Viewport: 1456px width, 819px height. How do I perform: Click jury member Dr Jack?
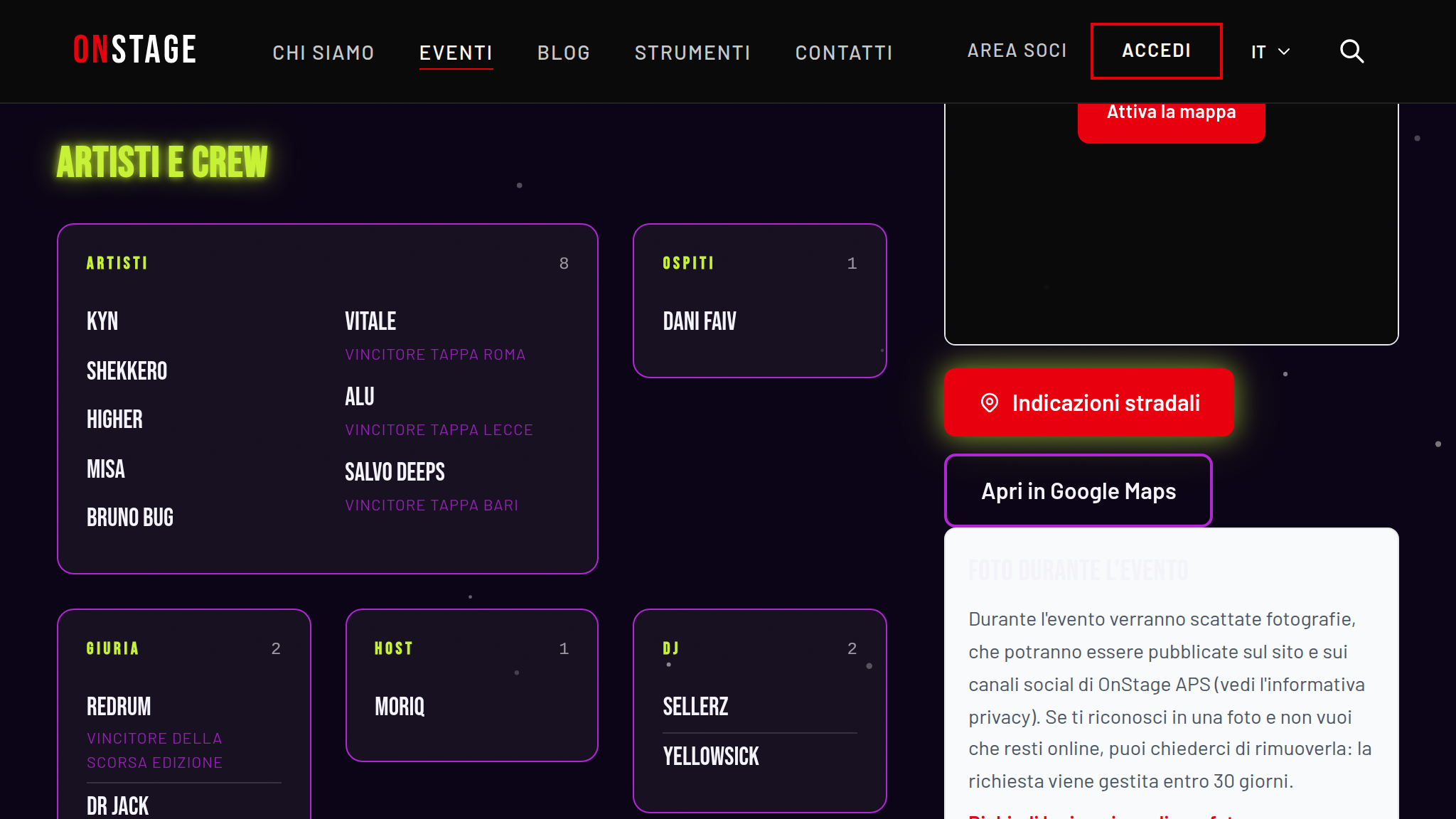tap(117, 806)
